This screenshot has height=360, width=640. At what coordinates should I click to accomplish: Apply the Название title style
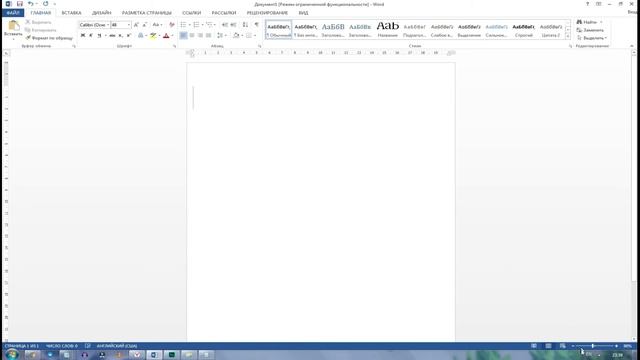(387, 29)
